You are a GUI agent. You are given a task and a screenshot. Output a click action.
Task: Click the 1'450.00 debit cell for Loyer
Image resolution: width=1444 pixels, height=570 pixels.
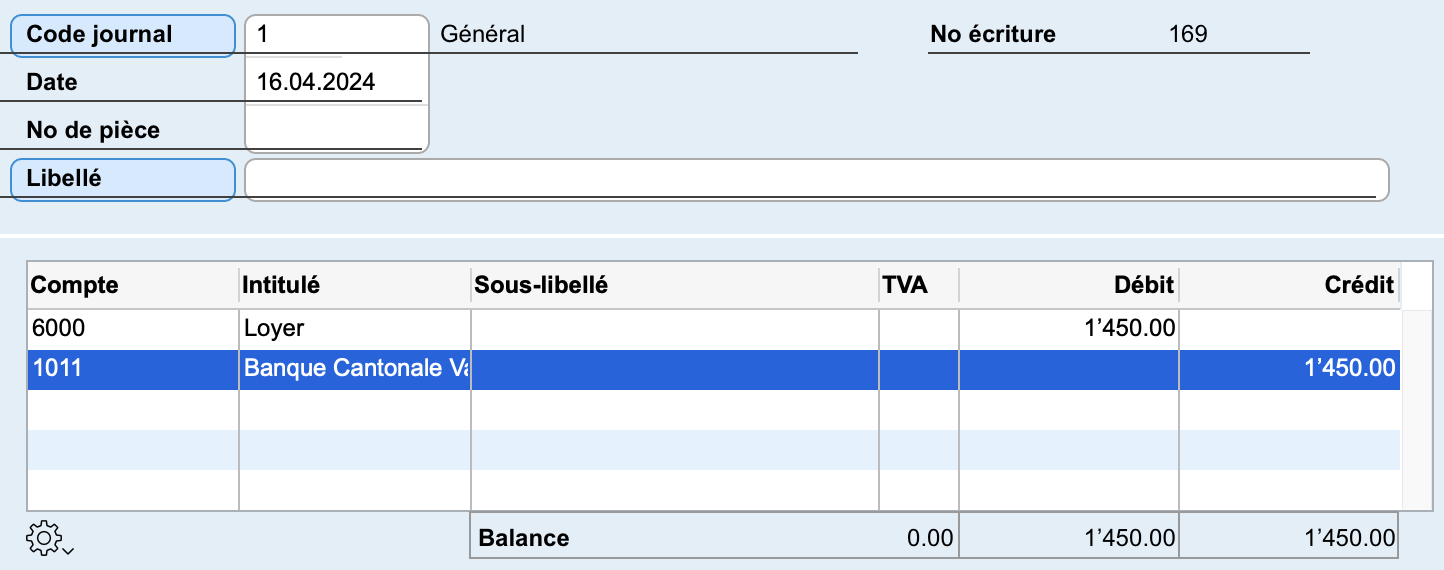coord(1069,330)
